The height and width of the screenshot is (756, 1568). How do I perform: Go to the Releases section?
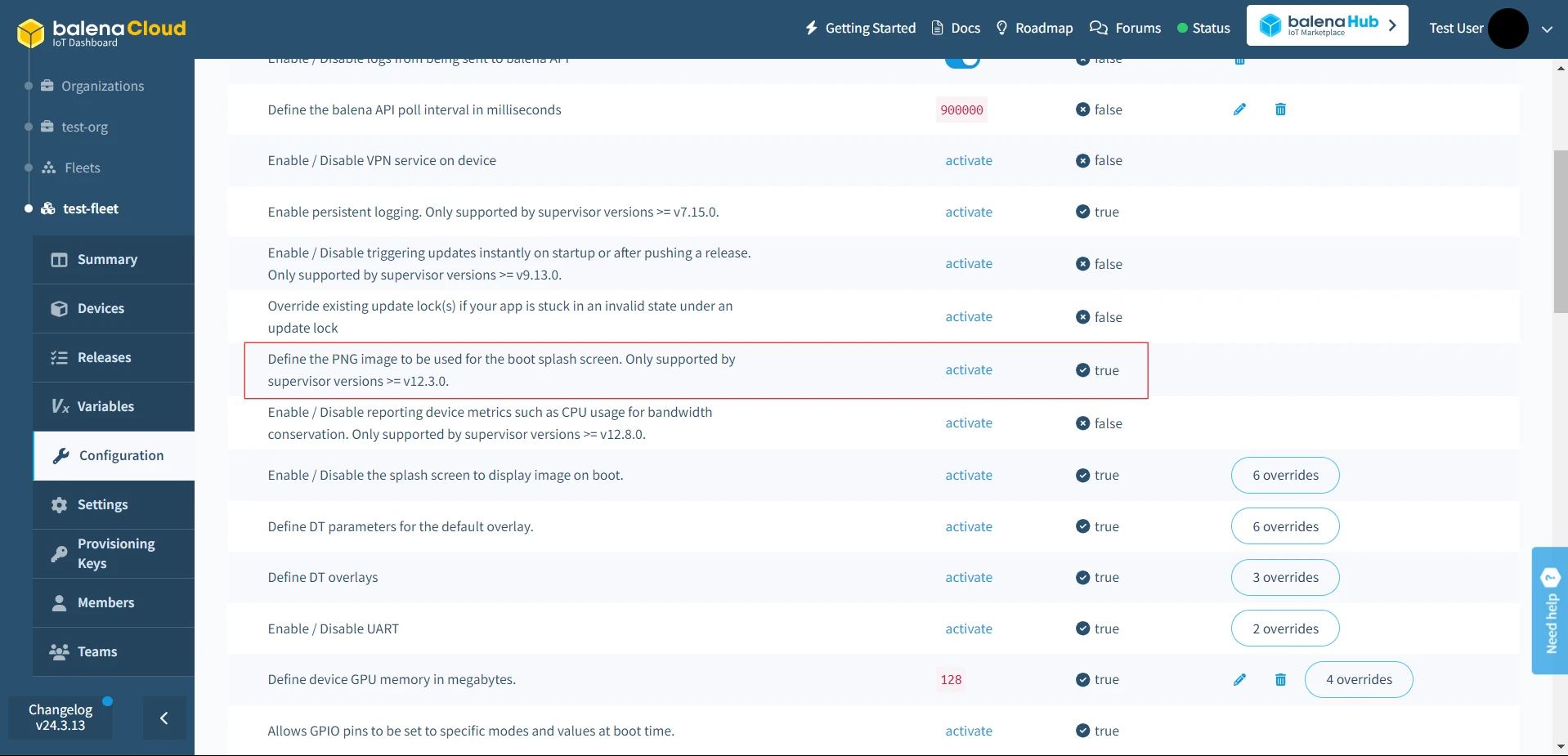[x=104, y=358]
